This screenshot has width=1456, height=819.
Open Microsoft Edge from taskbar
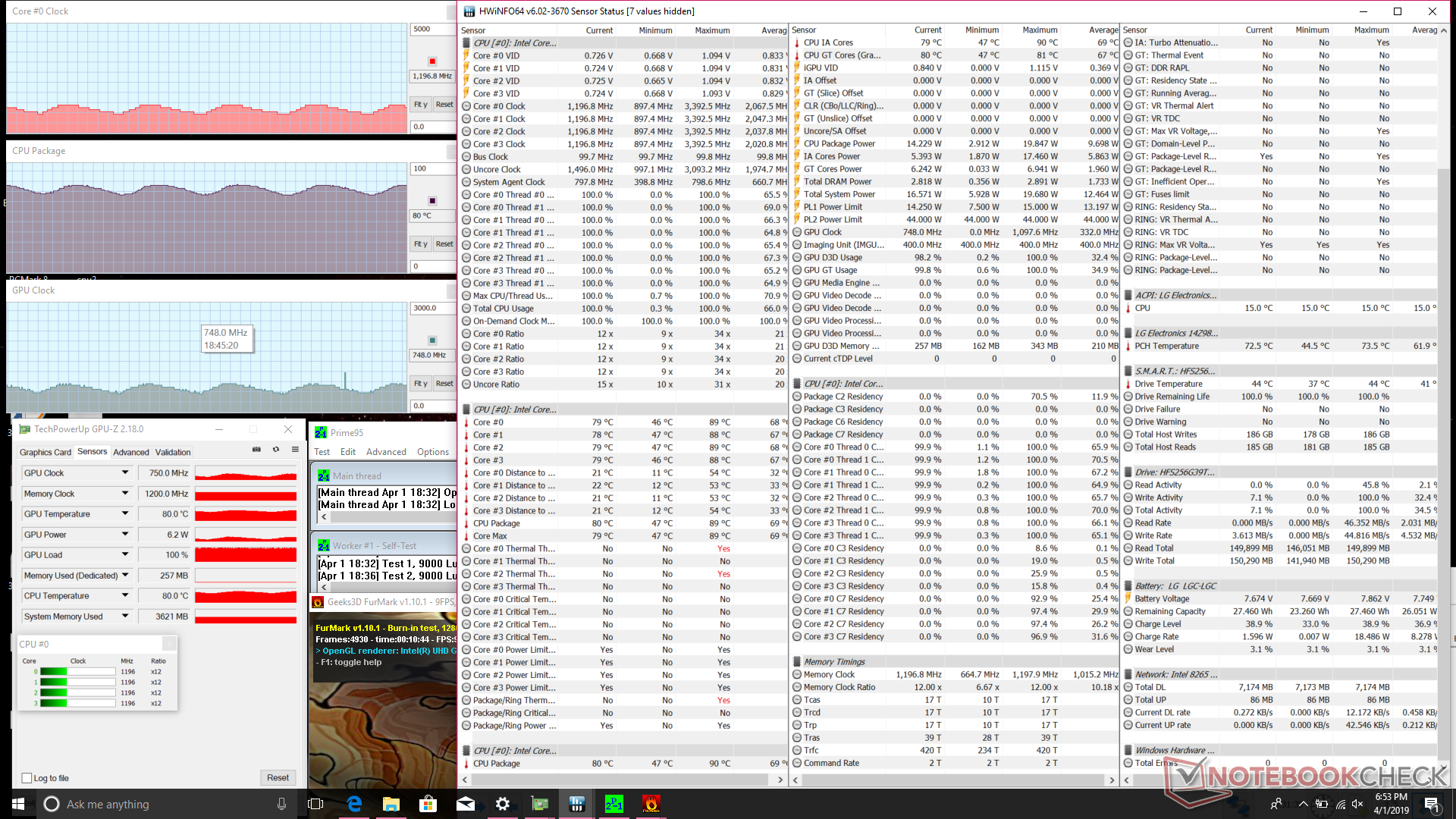tap(354, 804)
